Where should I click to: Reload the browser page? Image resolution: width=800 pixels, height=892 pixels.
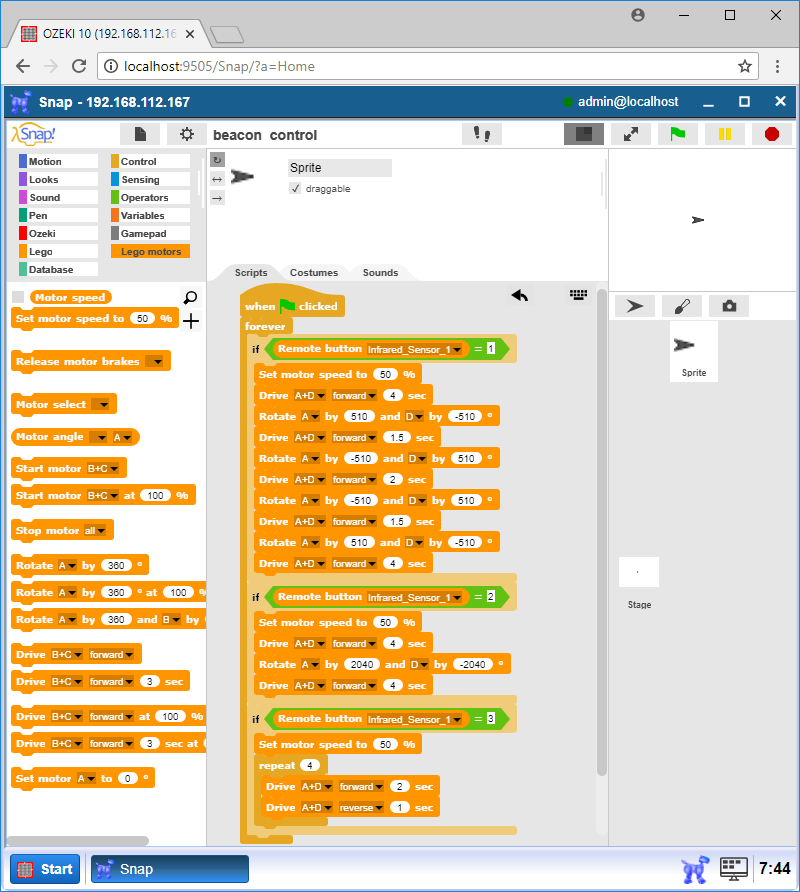pos(79,66)
